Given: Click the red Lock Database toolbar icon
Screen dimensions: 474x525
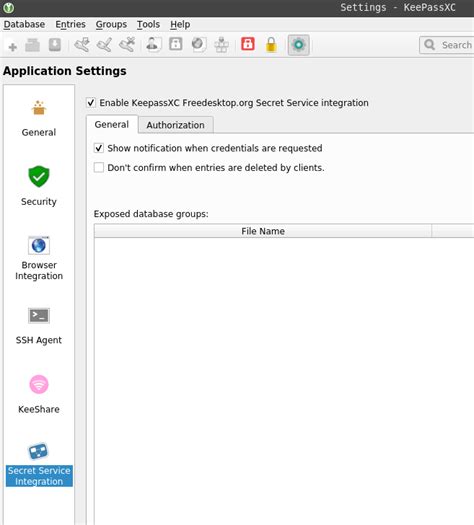Looking at the screenshot, I should (x=248, y=45).
